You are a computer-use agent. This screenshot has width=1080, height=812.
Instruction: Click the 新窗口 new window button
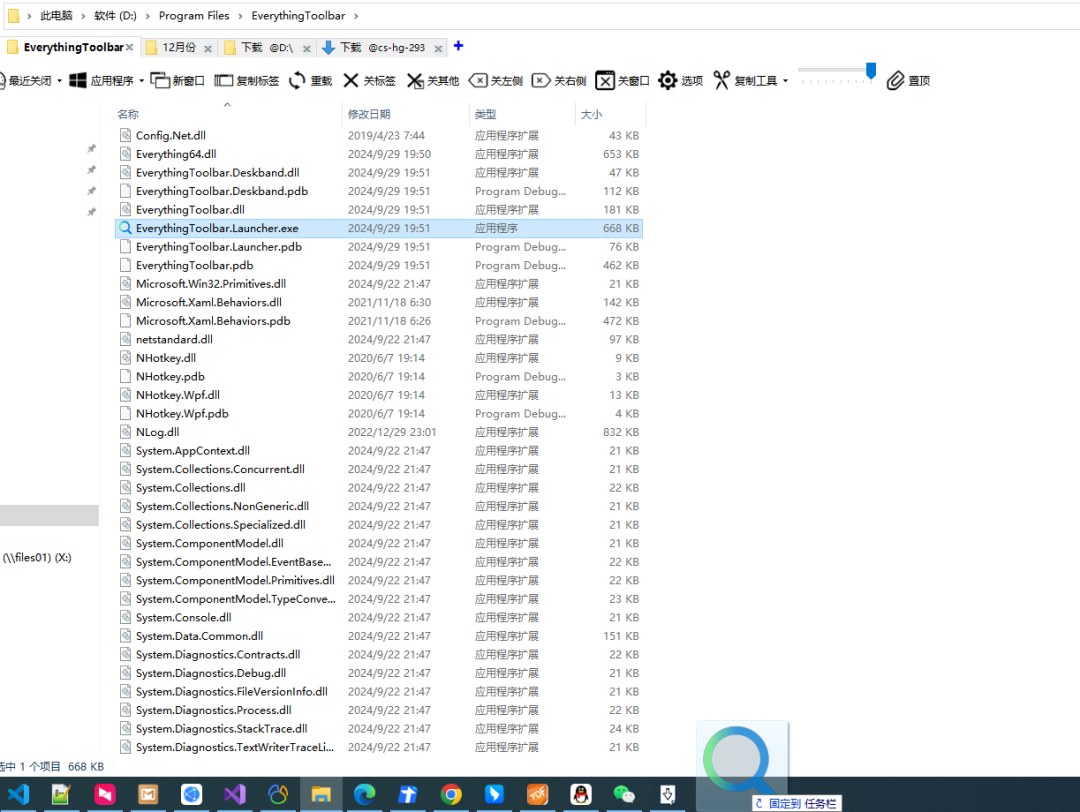[x=177, y=81]
